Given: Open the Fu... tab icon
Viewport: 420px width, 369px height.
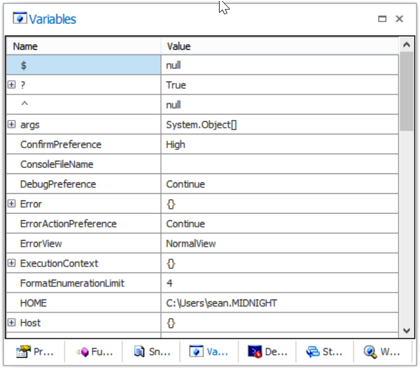Looking at the screenshot, I should tap(83, 352).
